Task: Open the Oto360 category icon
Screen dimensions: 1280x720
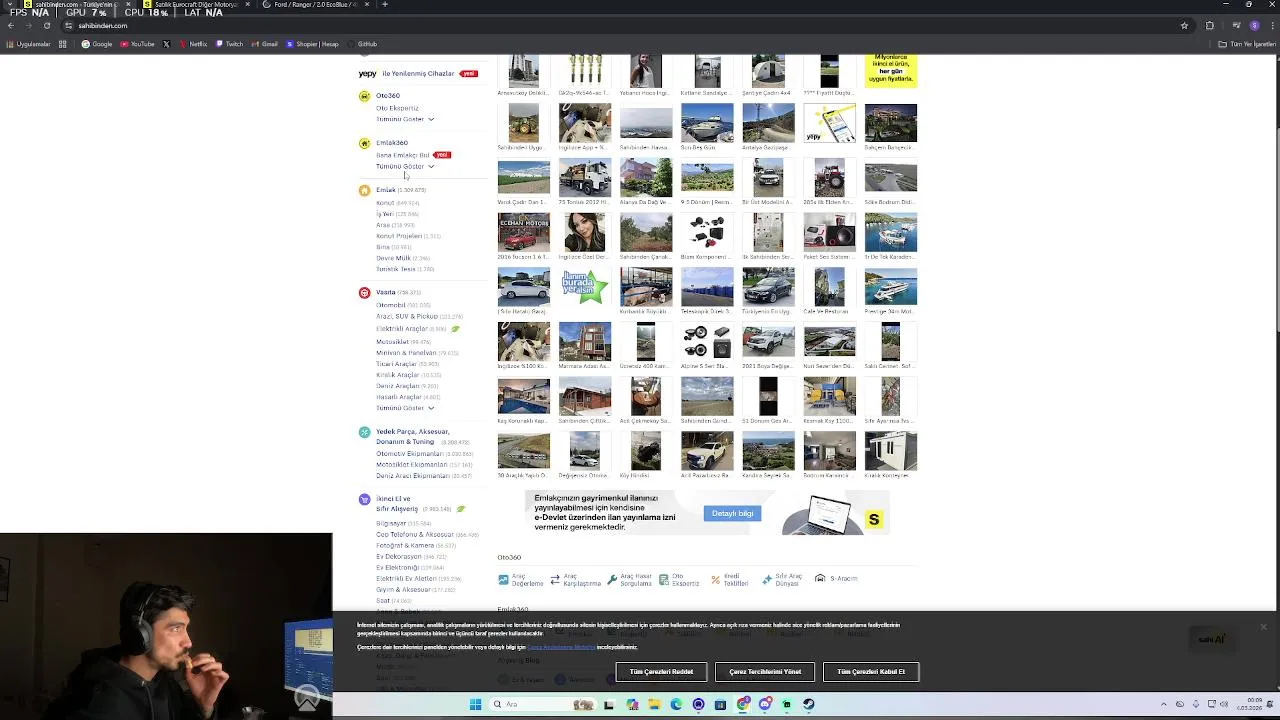Action: click(364, 96)
